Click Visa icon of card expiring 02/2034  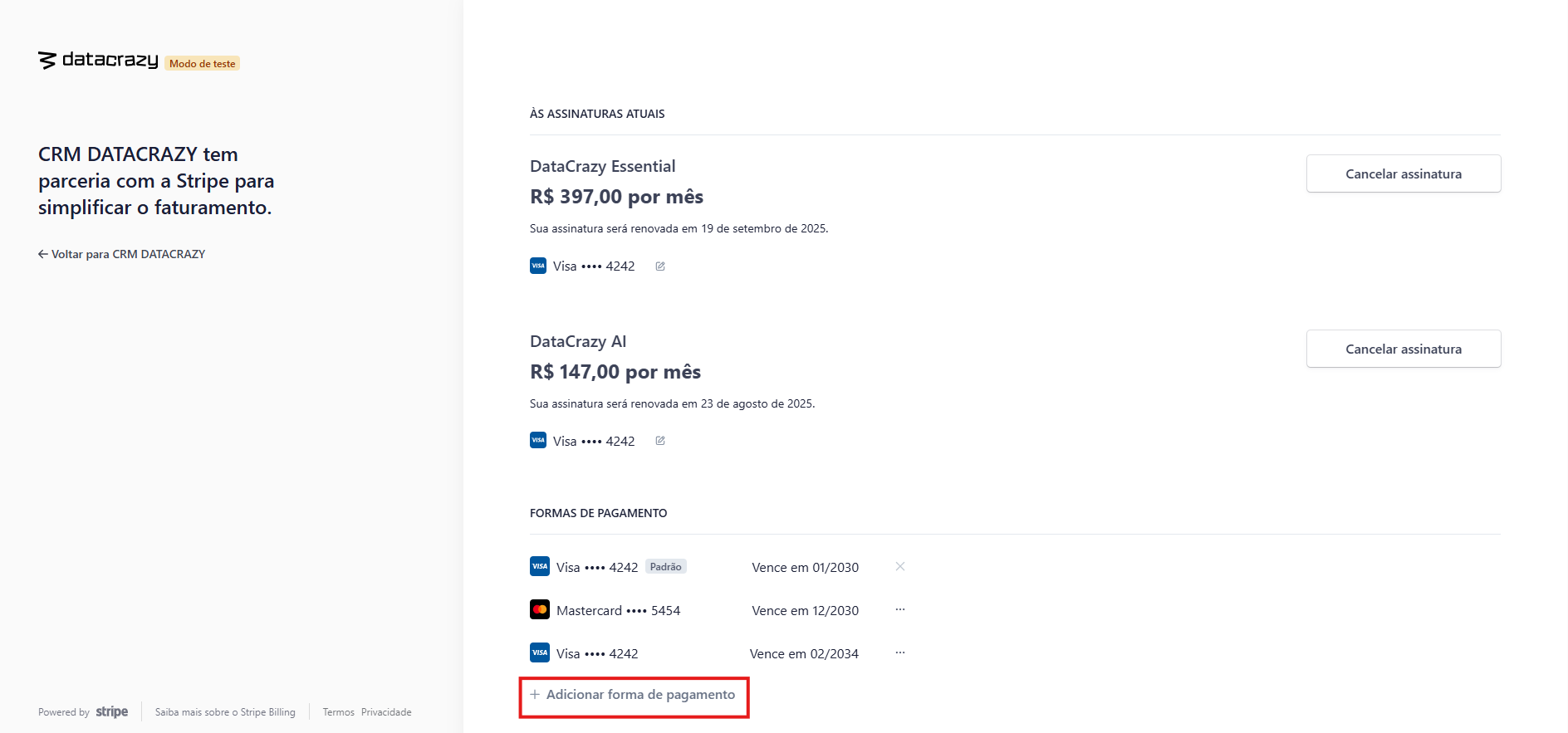pos(540,652)
